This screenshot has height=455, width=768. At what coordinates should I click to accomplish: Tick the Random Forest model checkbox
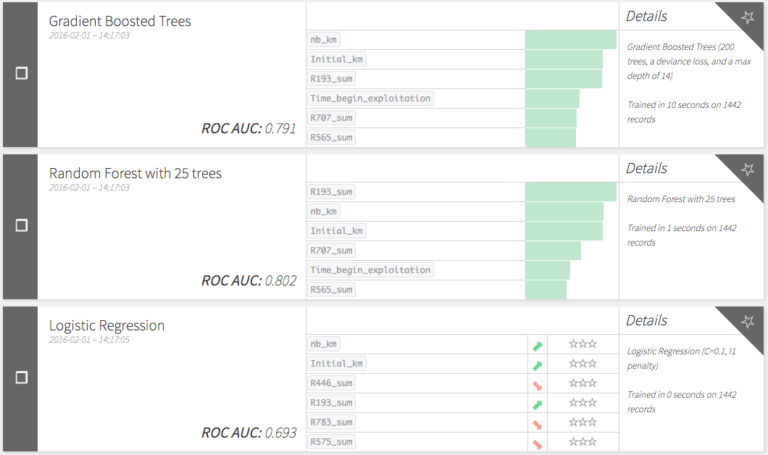22,225
